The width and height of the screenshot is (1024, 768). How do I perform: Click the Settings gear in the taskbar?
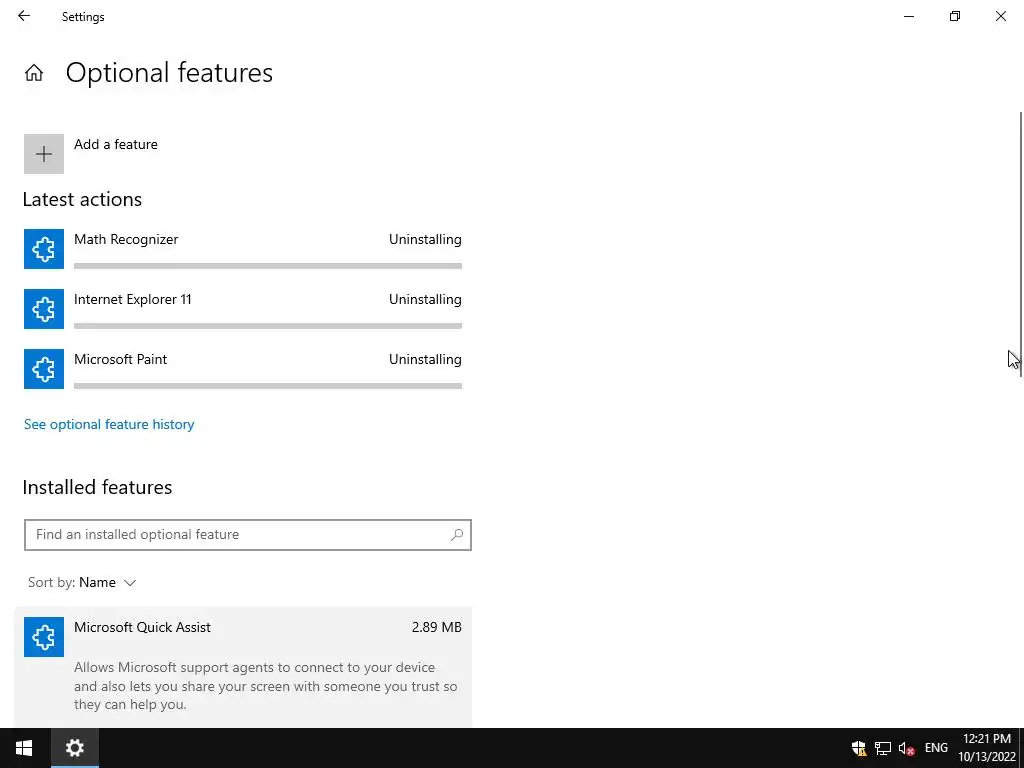click(75, 748)
